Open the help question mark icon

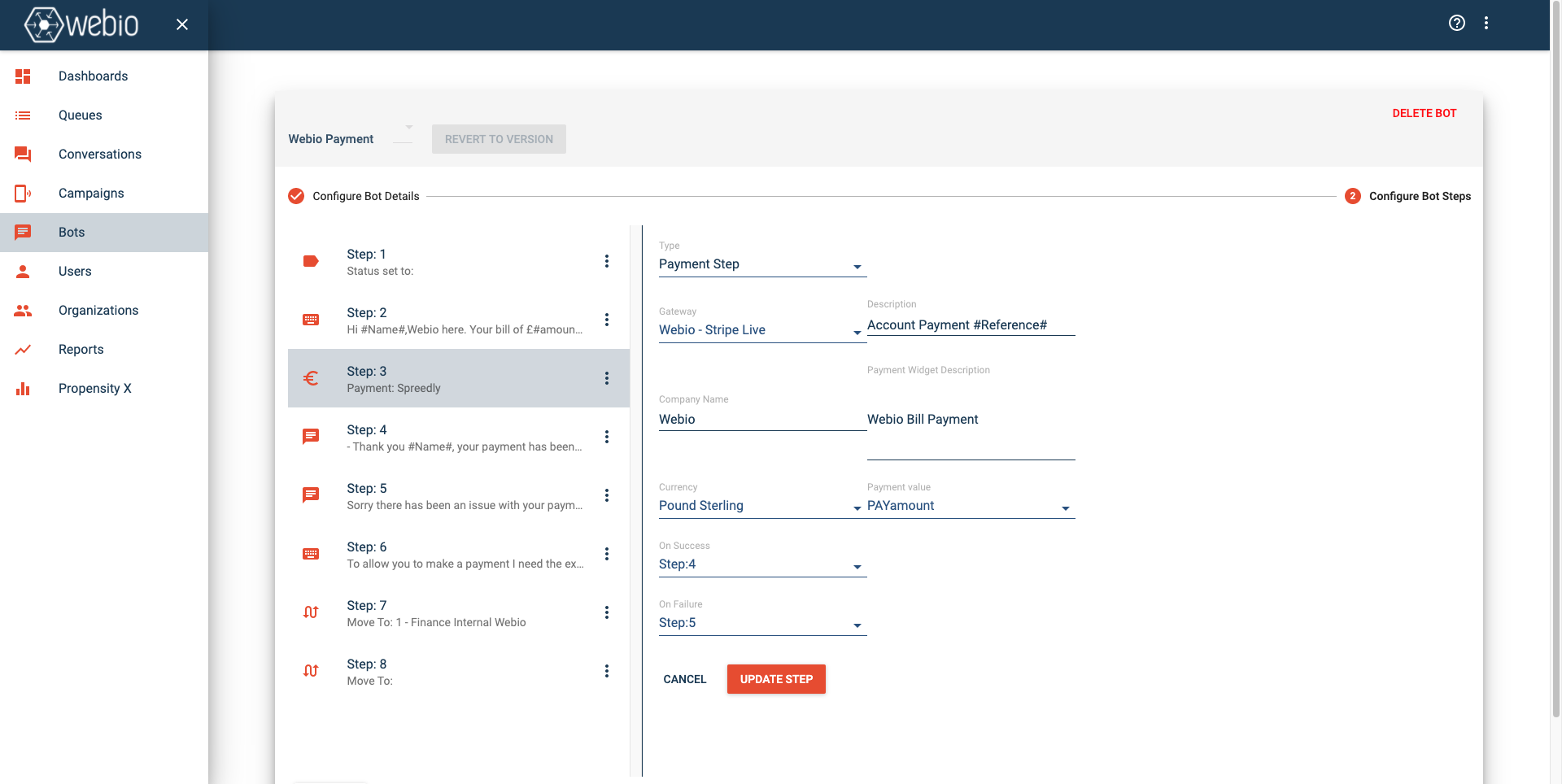click(1457, 23)
